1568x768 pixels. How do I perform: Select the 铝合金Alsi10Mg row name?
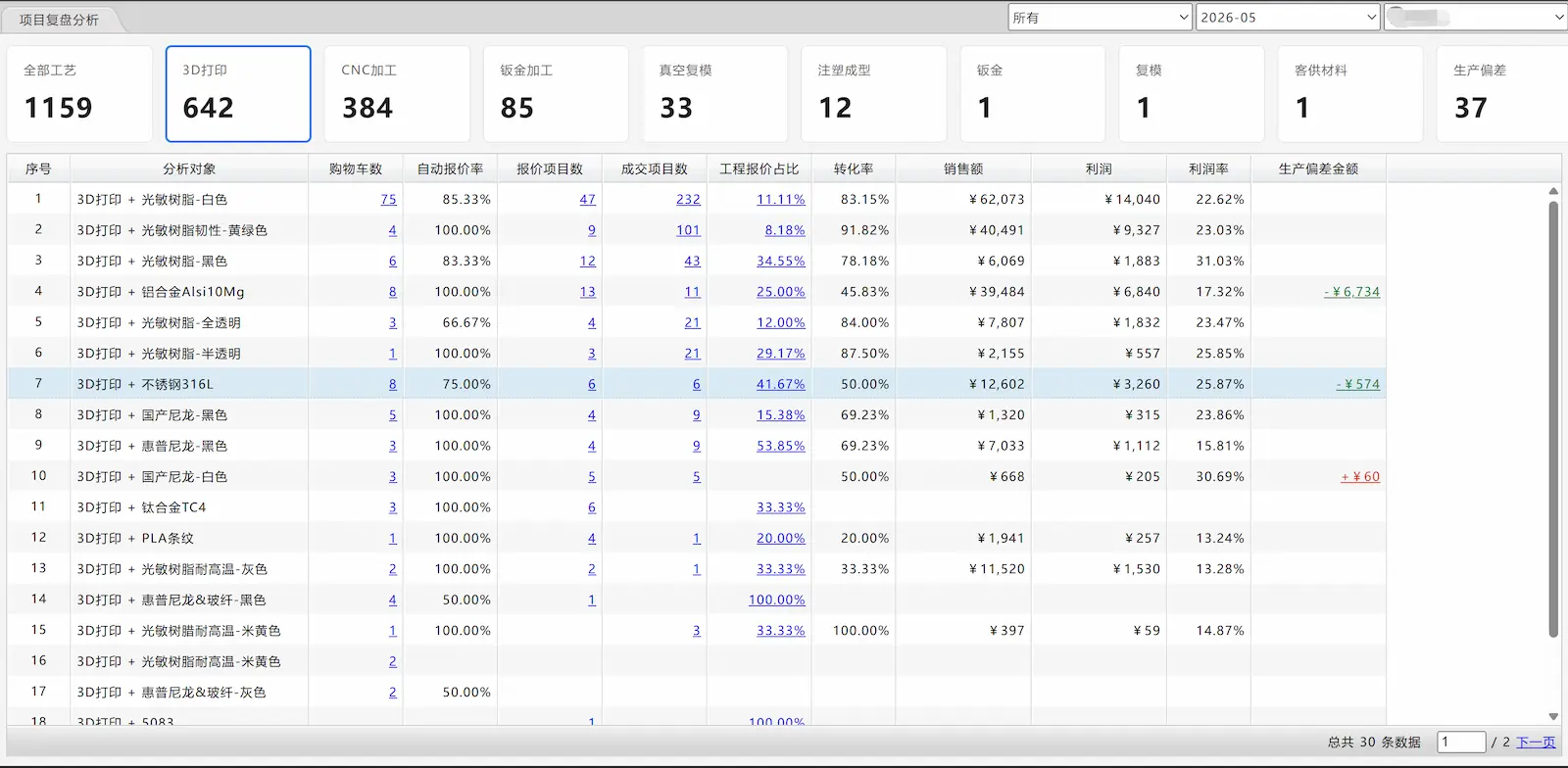pyautogui.click(x=161, y=292)
